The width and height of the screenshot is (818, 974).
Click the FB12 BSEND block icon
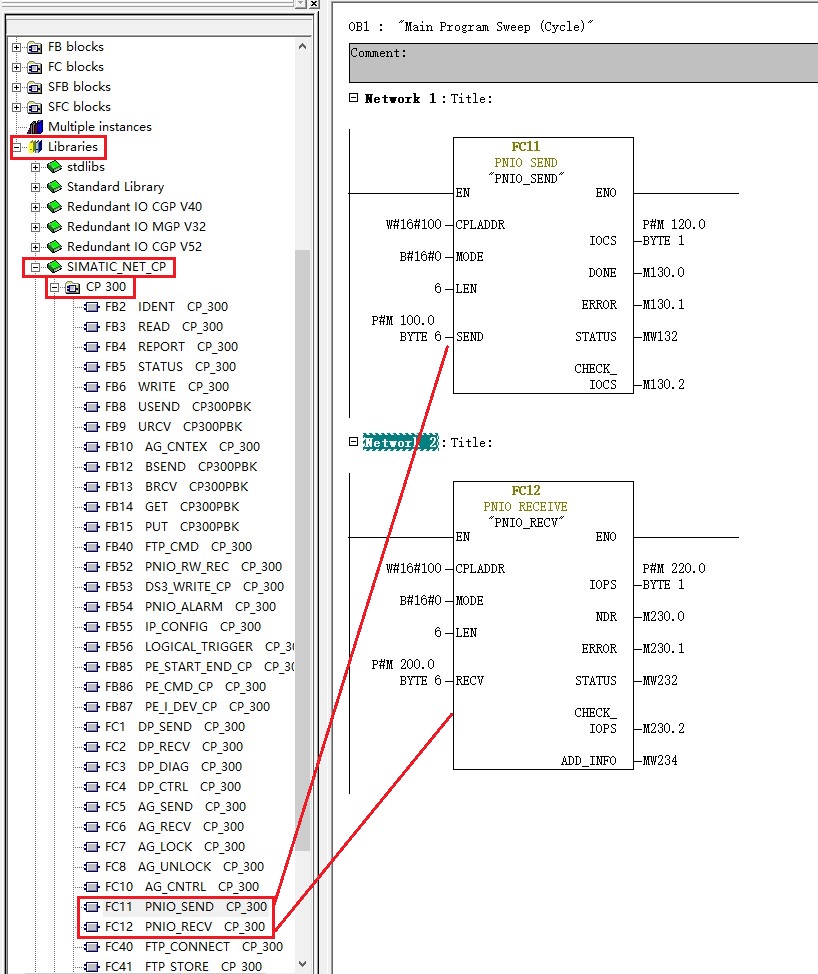click(x=92, y=467)
